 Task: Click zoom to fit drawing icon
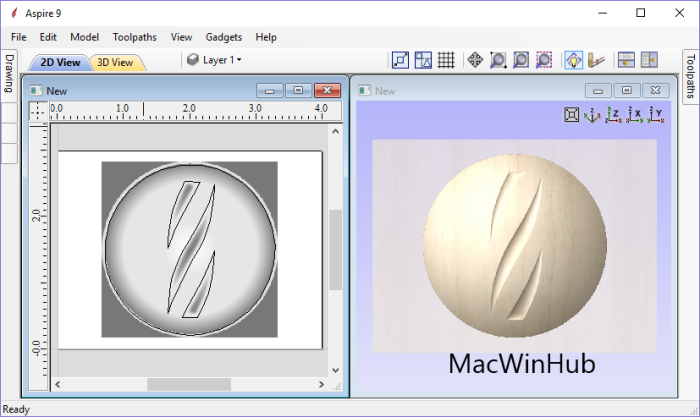click(x=521, y=60)
